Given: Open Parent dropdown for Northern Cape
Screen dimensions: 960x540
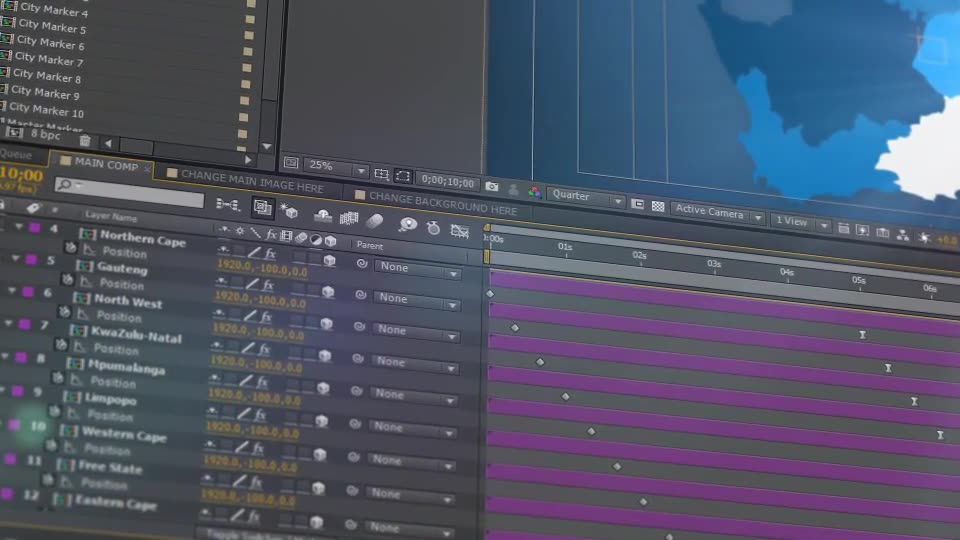Looking at the screenshot, I should pyautogui.click(x=418, y=268).
